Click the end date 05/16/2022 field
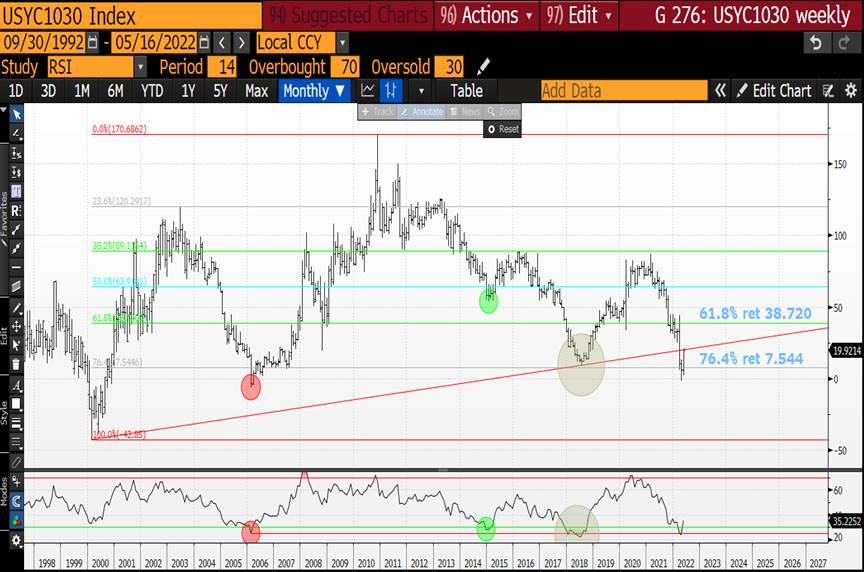Viewport: 864px width, 572px height. [x=155, y=42]
